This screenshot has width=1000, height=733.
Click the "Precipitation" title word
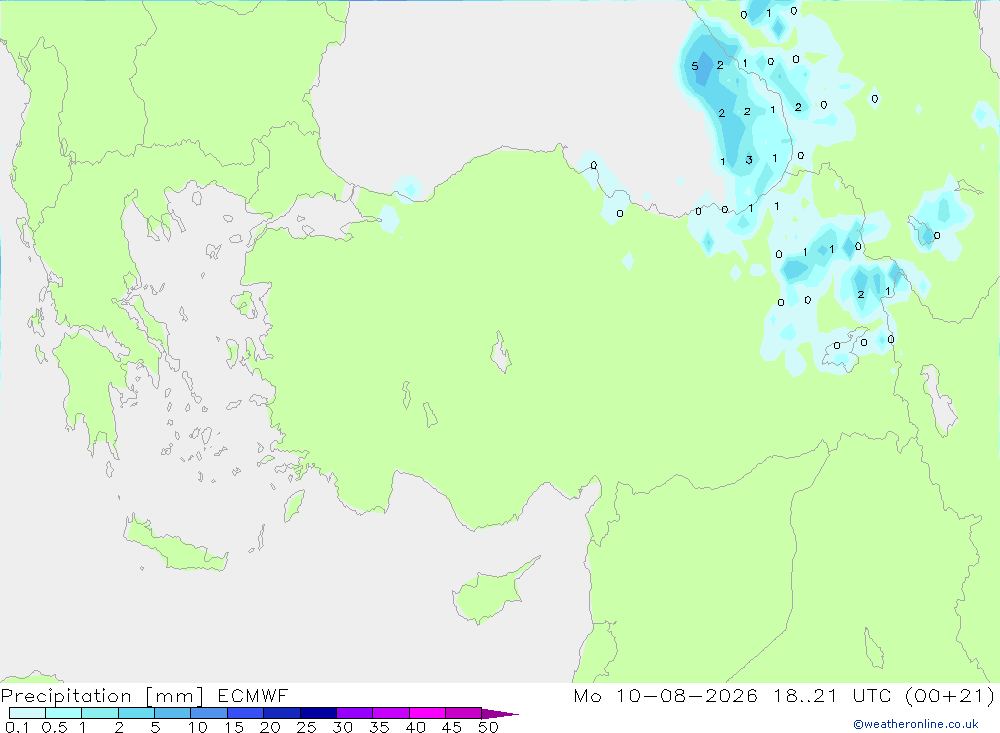pos(66,696)
